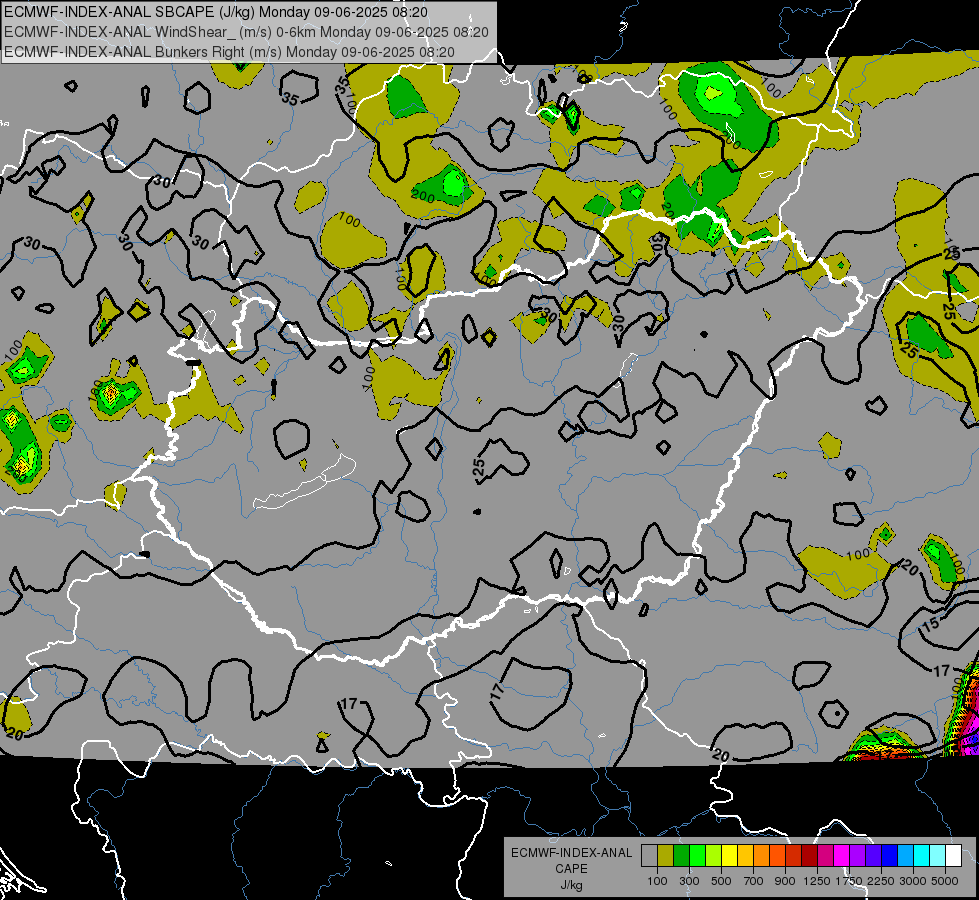Pick the pure blue swatch right of 2250
This screenshot has width=979, height=900.
[x=890, y=855]
